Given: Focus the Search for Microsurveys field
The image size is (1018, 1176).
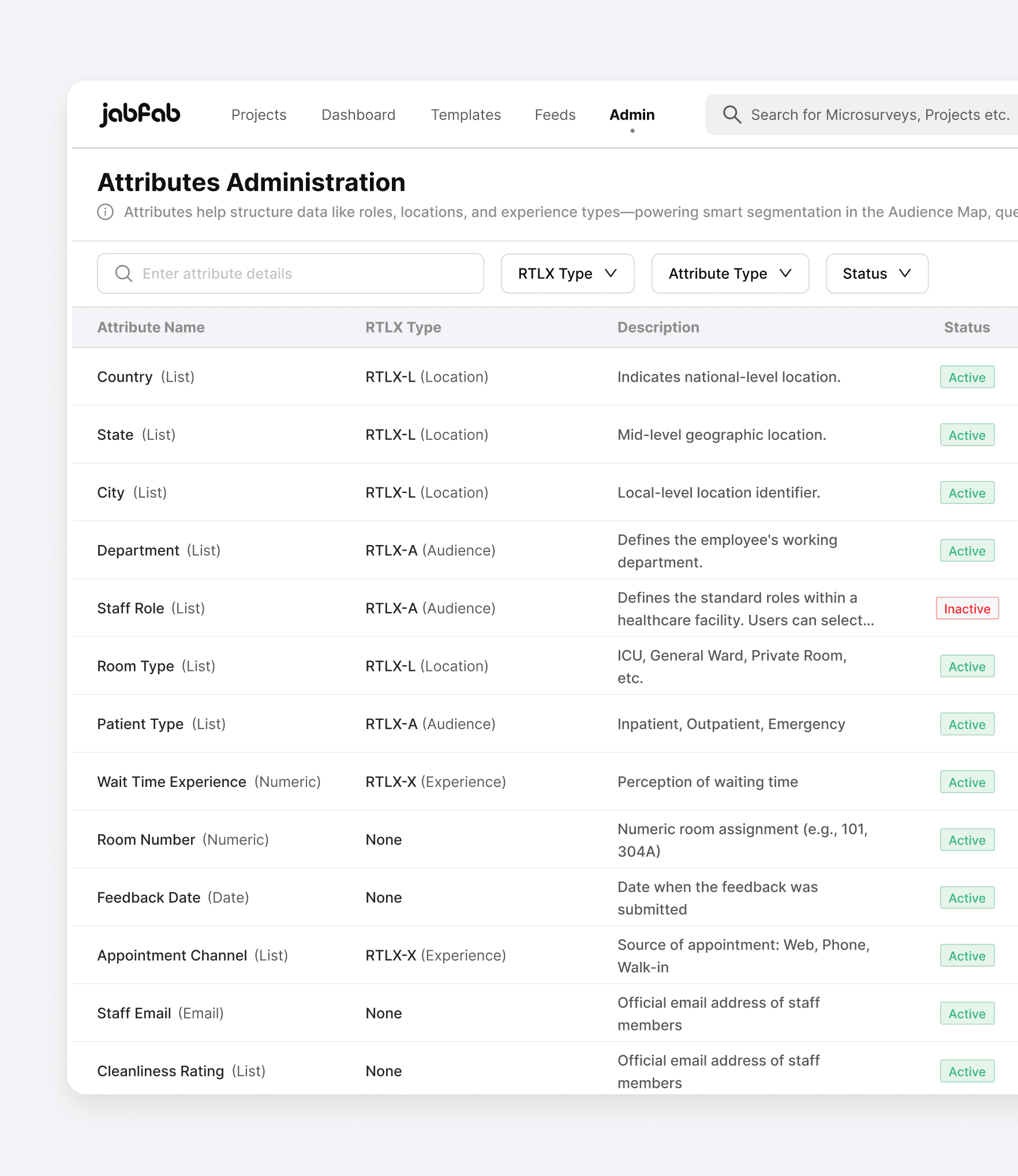Looking at the screenshot, I should (x=862, y=115).
